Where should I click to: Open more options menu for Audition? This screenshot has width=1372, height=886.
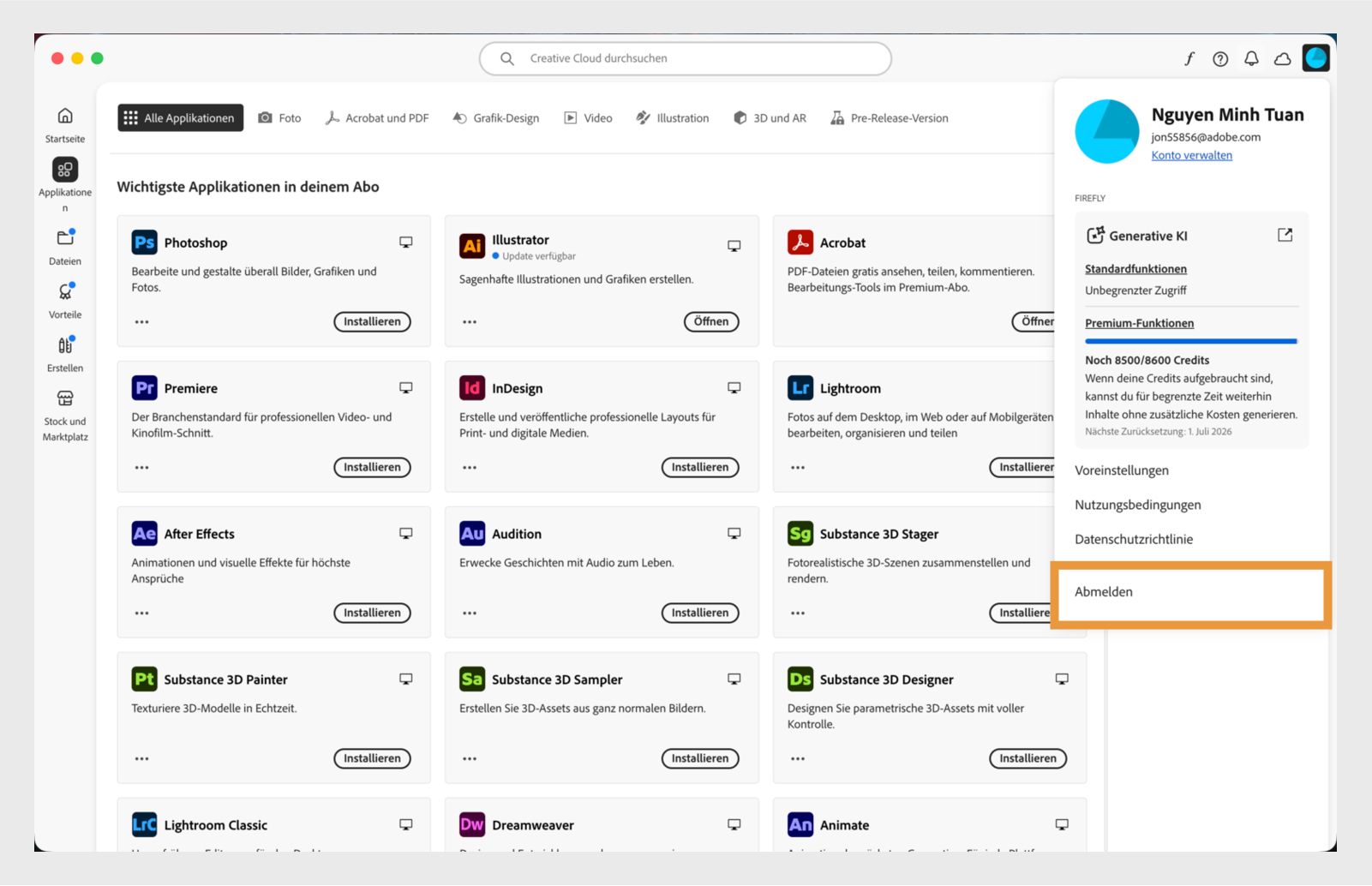pyautogui.click(x=470, y=614)
